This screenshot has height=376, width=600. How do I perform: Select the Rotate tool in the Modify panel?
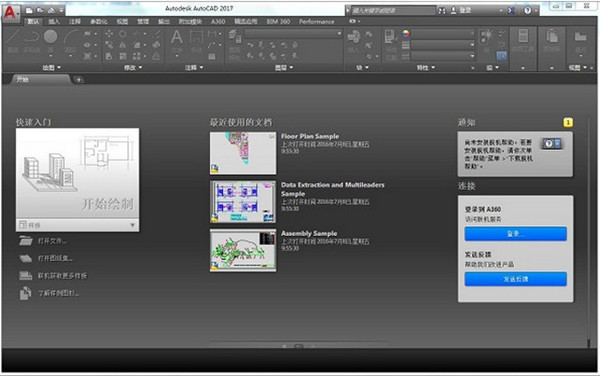coord(122,34)
